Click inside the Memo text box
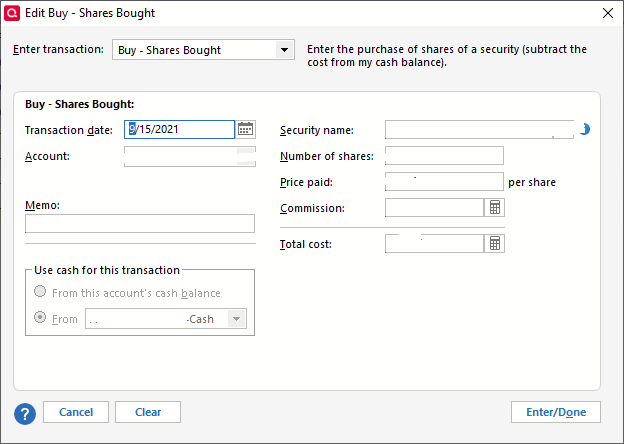This screenshot has height=444, width=624. coord(140,223)
